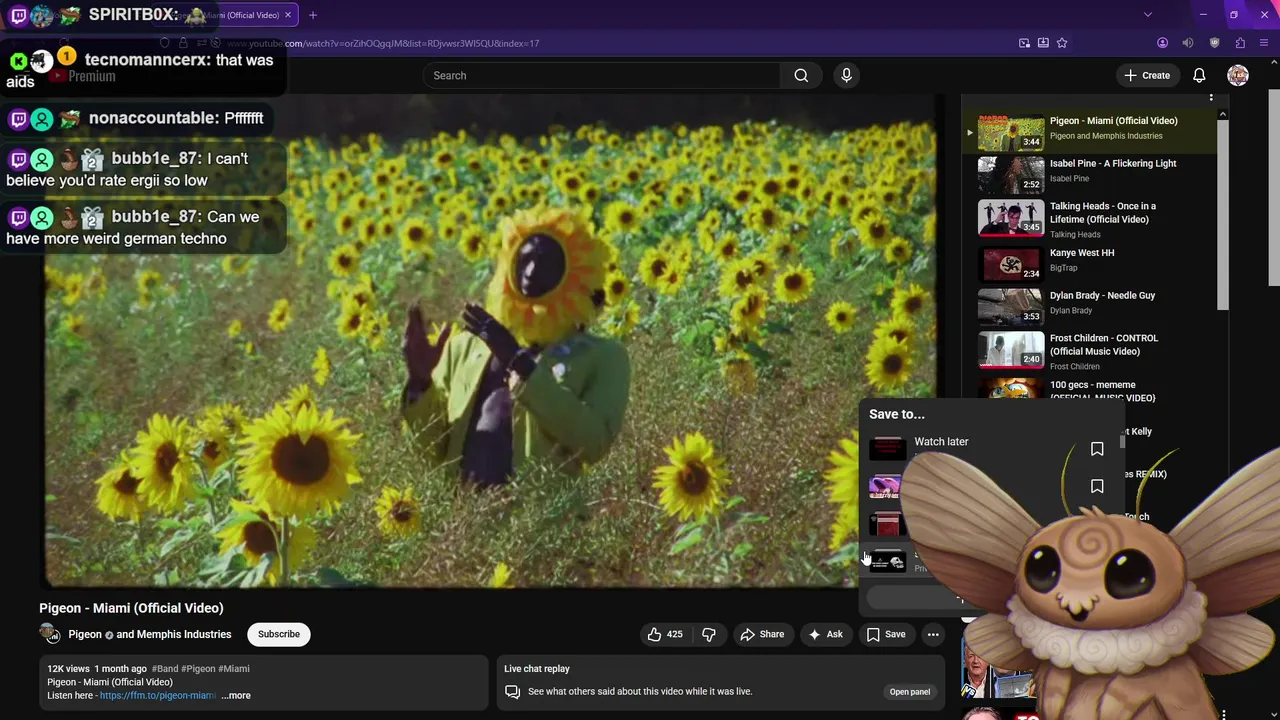Viewport: 1280px width, 720px height.
Task: Open Frost Children CONTROL thumbnail
Action: tap(1010, 351)
